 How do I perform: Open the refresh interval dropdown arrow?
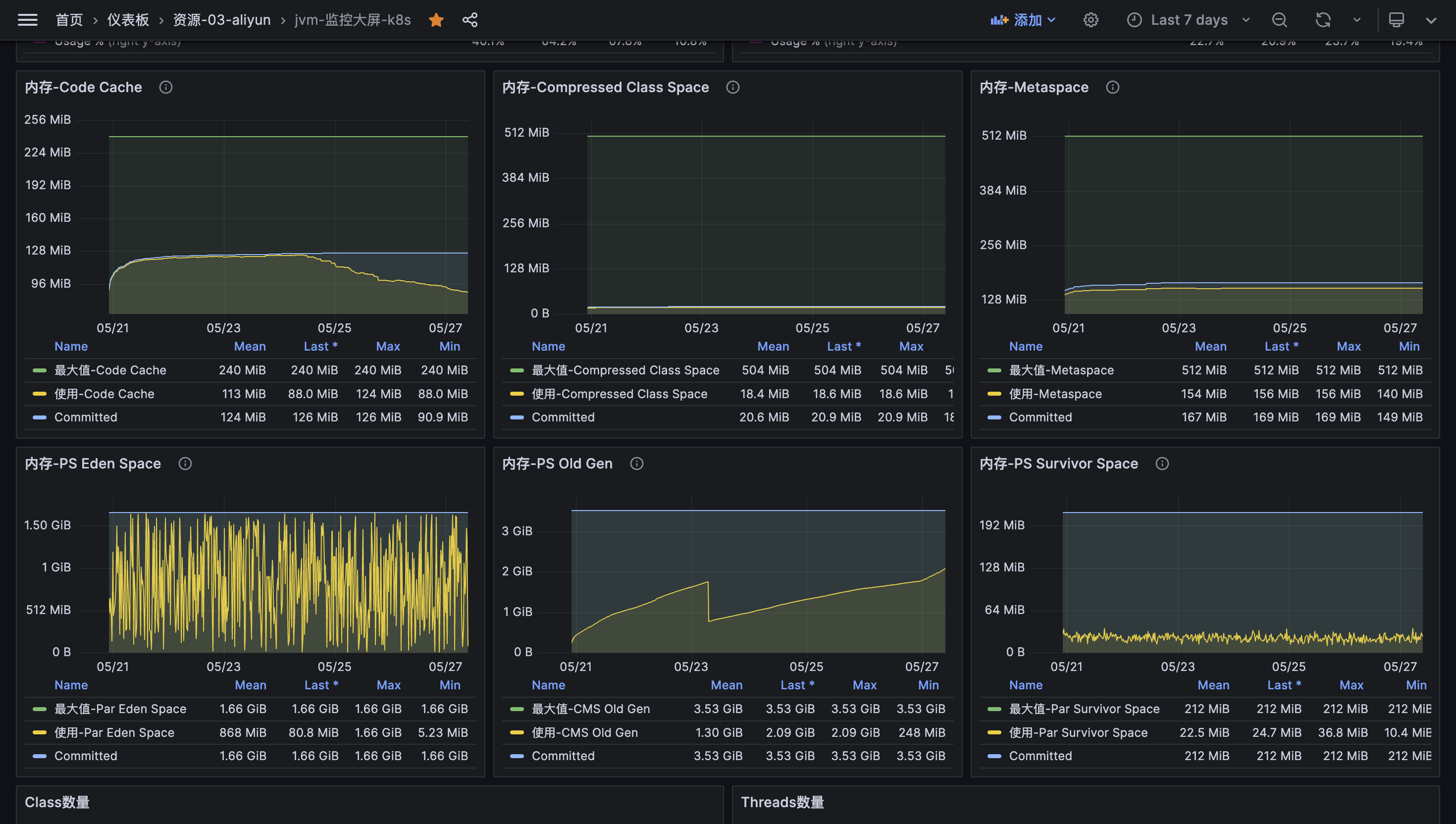coord(1356,20)
